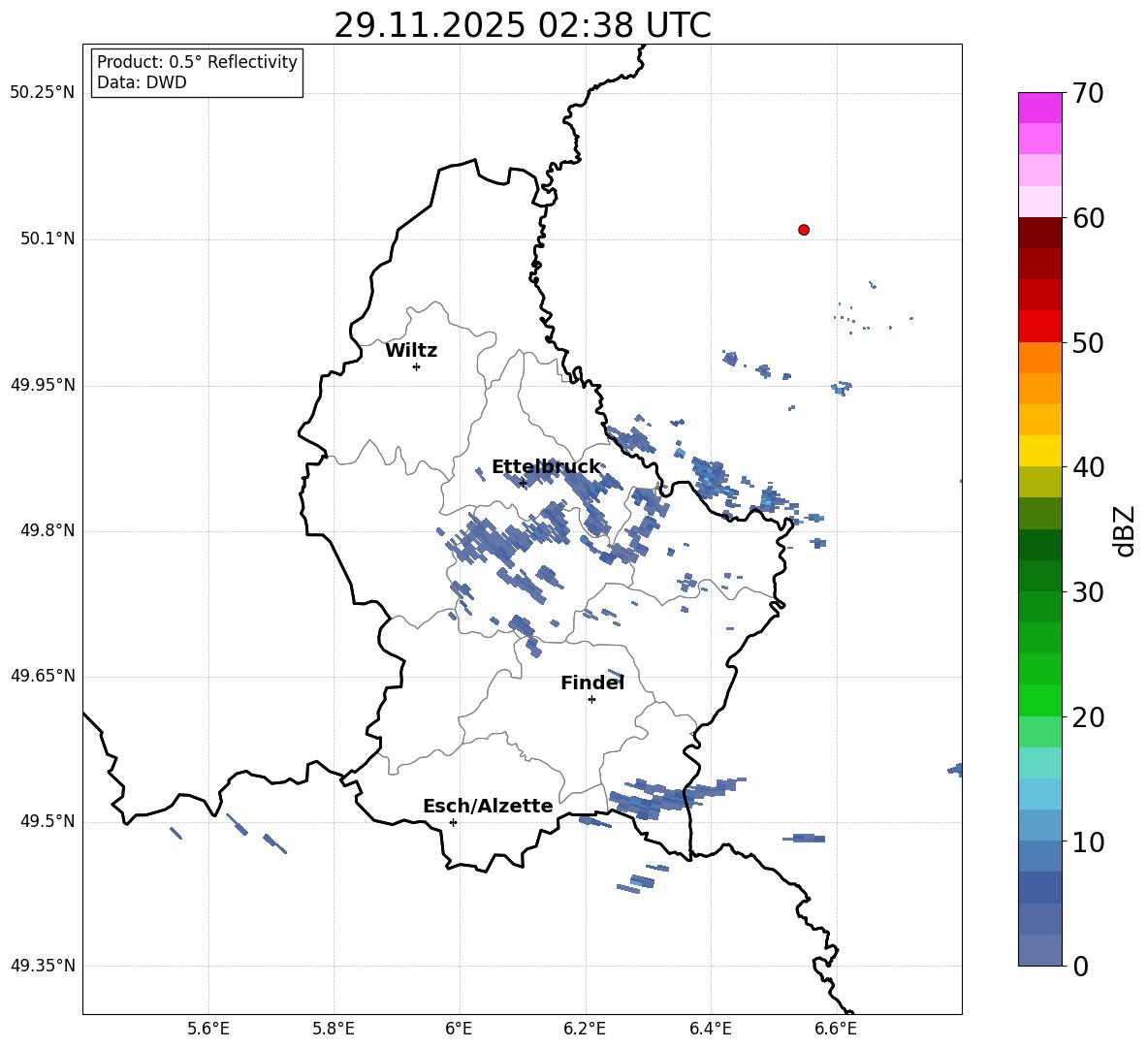
Task: Click the Esch/Alzette city label
Action: [x=488, y=806]
